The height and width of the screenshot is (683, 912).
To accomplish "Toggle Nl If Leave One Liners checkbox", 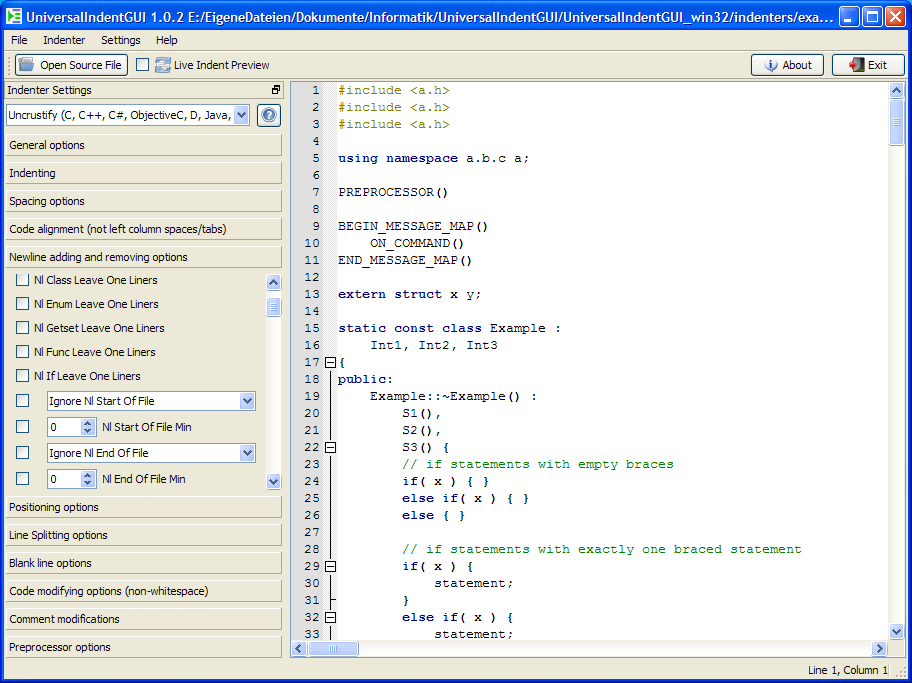I will point(23,376).
